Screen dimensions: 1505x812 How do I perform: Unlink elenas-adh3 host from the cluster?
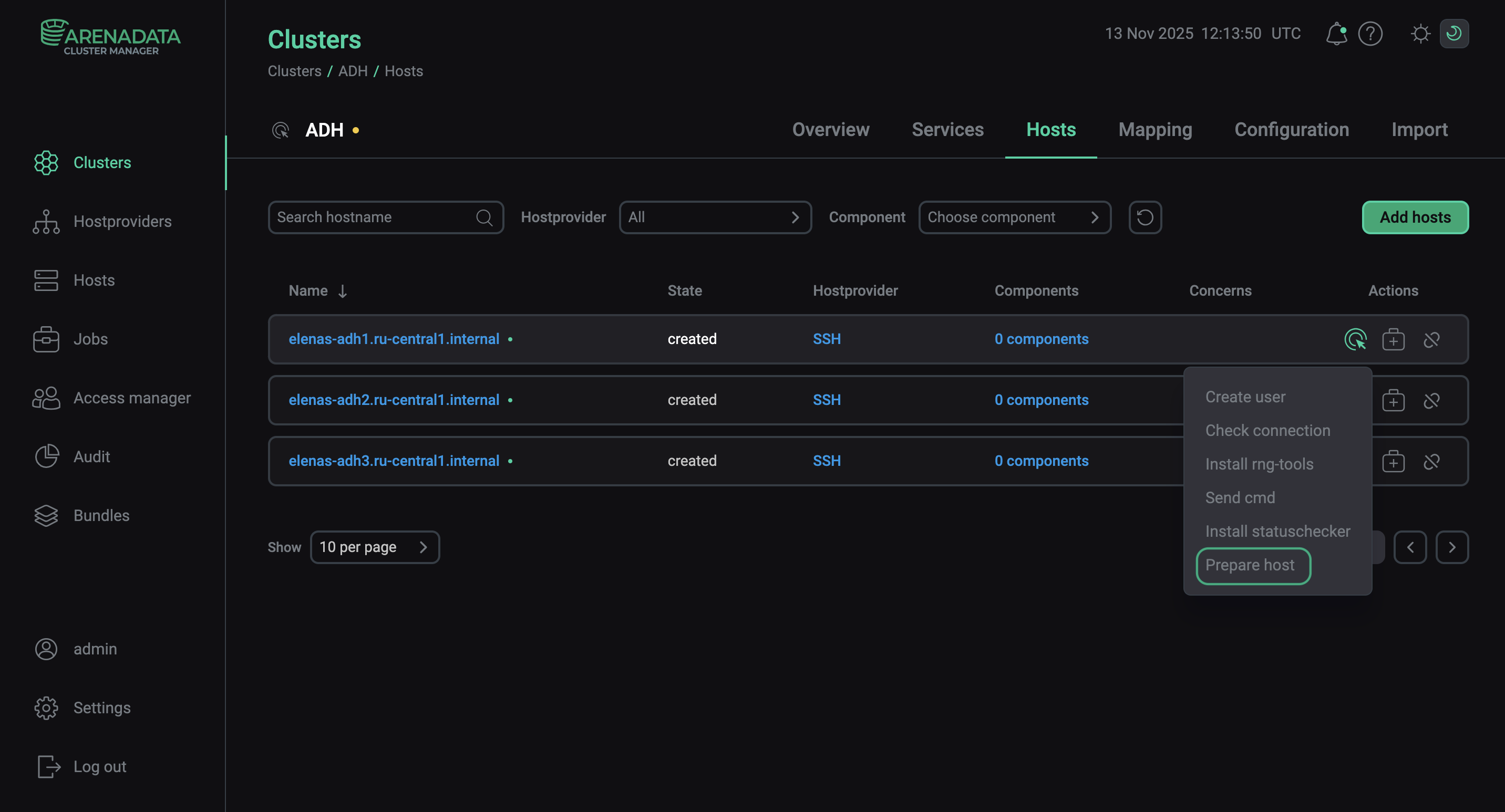(1432, 461)
